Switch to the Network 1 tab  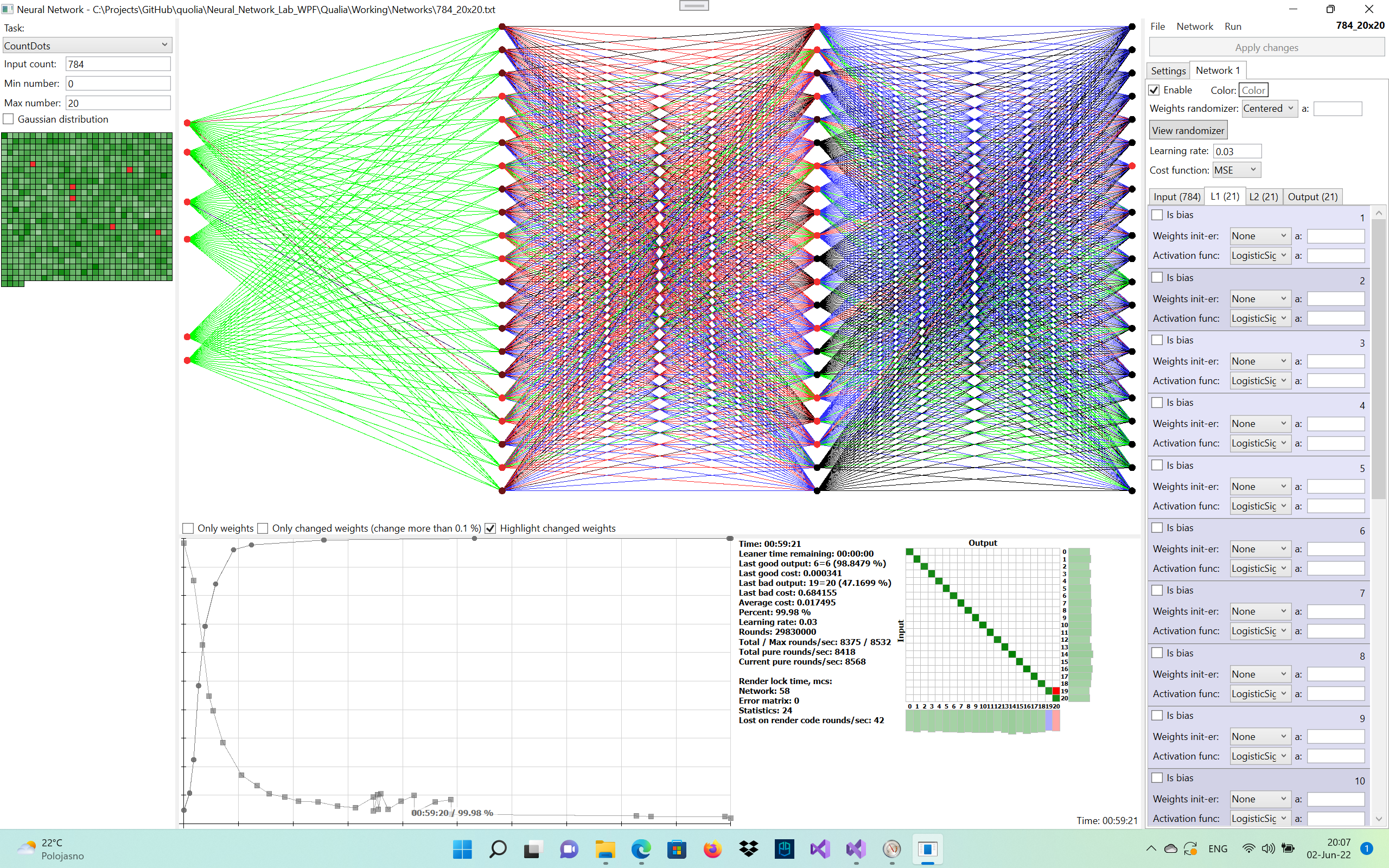(1217, 70)
